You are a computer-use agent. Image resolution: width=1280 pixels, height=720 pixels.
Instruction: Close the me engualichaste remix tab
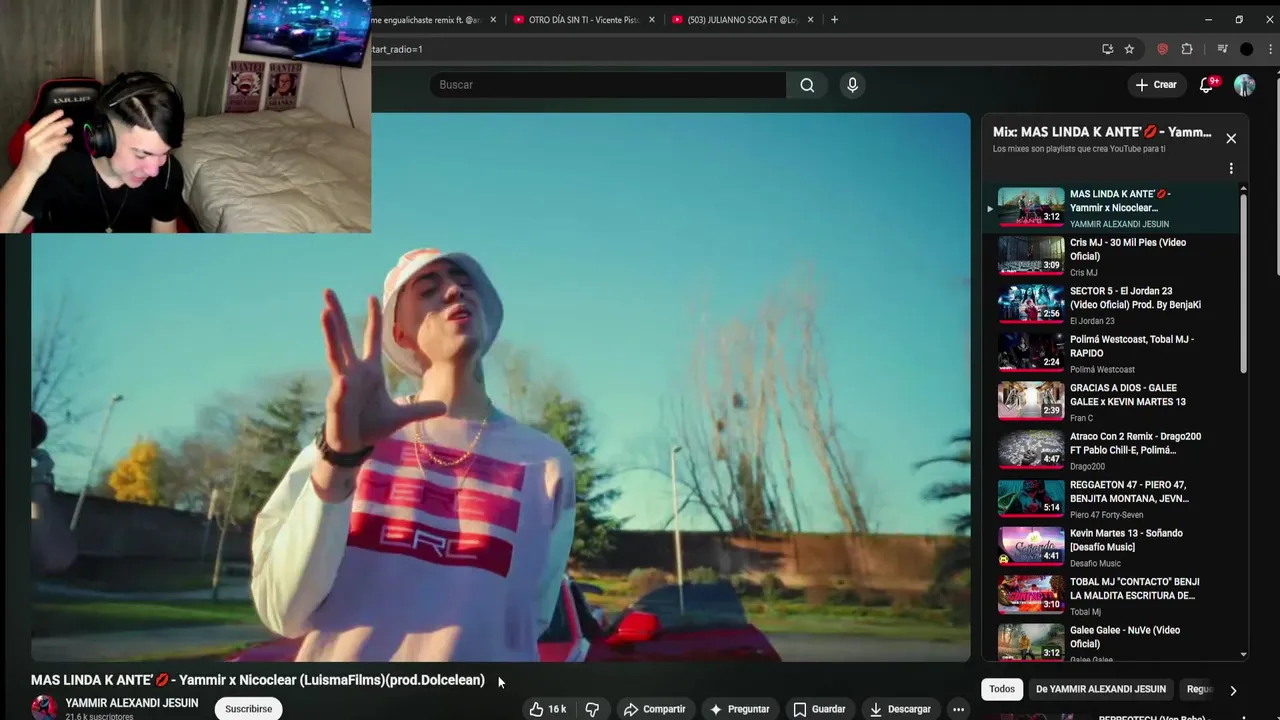493,20
